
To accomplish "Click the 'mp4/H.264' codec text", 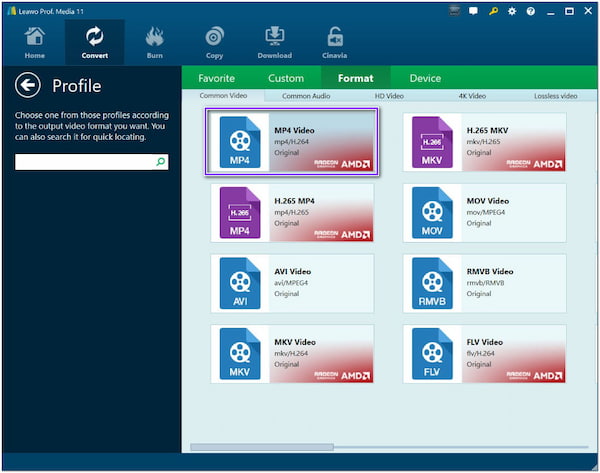I will pyautogui.click(x=291, y=142).
